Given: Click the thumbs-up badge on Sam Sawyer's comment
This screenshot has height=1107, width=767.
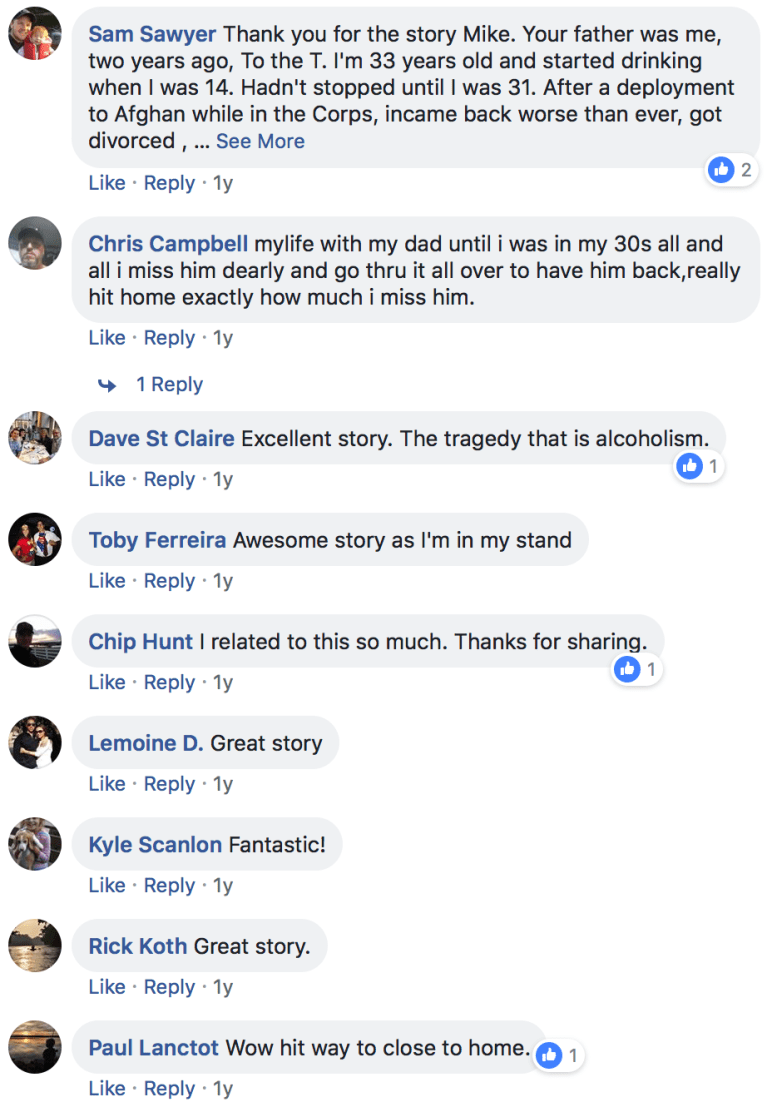Looking at the screenshot, I should (721, 170).
